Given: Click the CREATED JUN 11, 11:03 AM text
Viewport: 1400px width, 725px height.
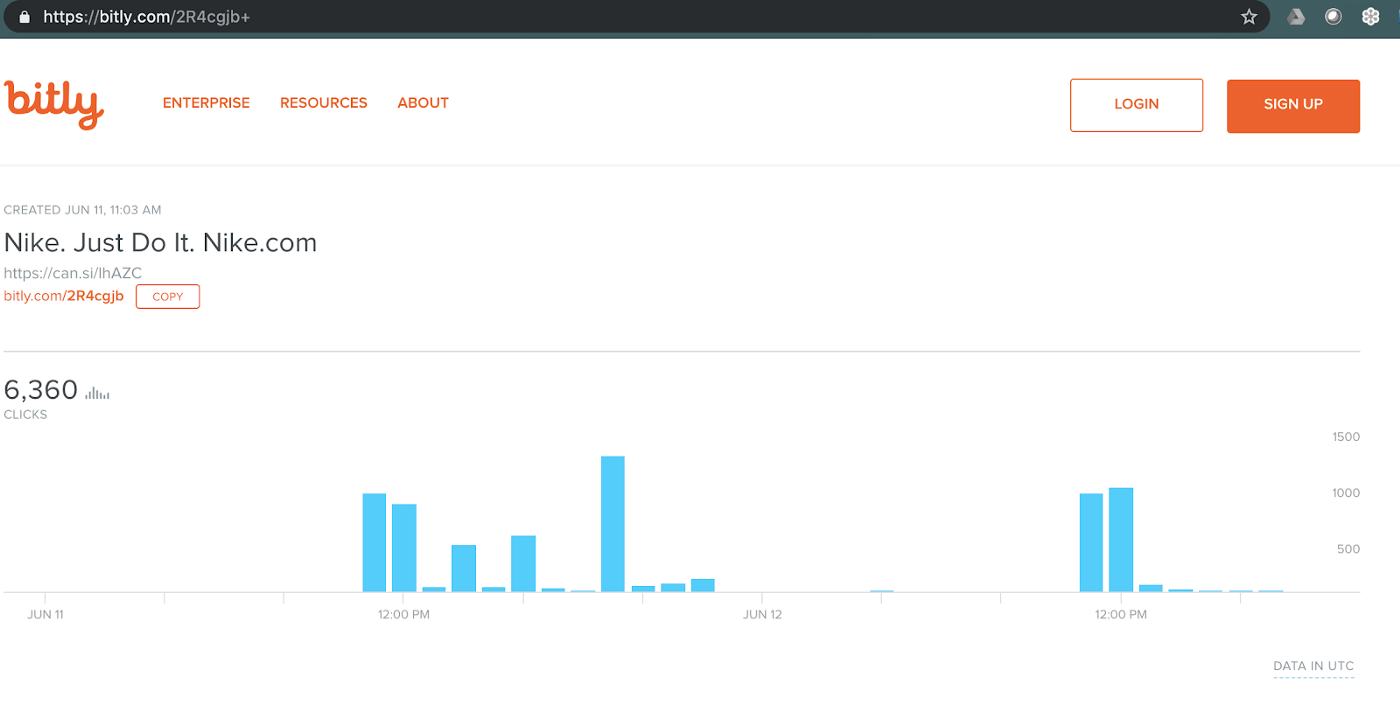Looking at the screenshot, I should [82, 210].
